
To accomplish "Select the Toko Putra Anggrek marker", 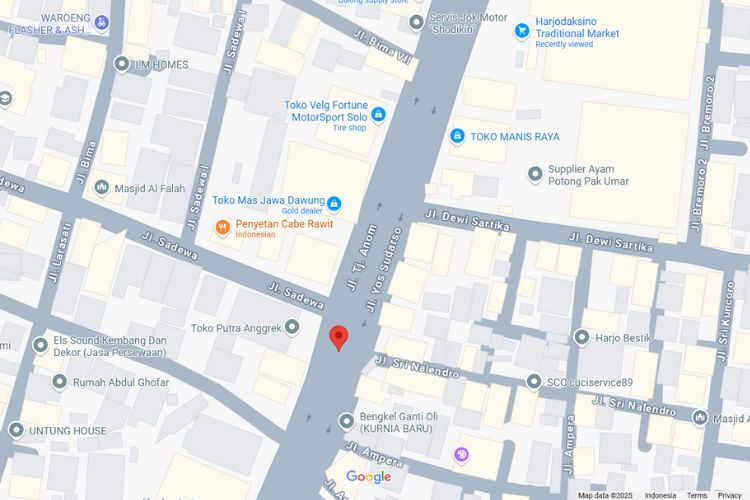I will pos(292,327).
